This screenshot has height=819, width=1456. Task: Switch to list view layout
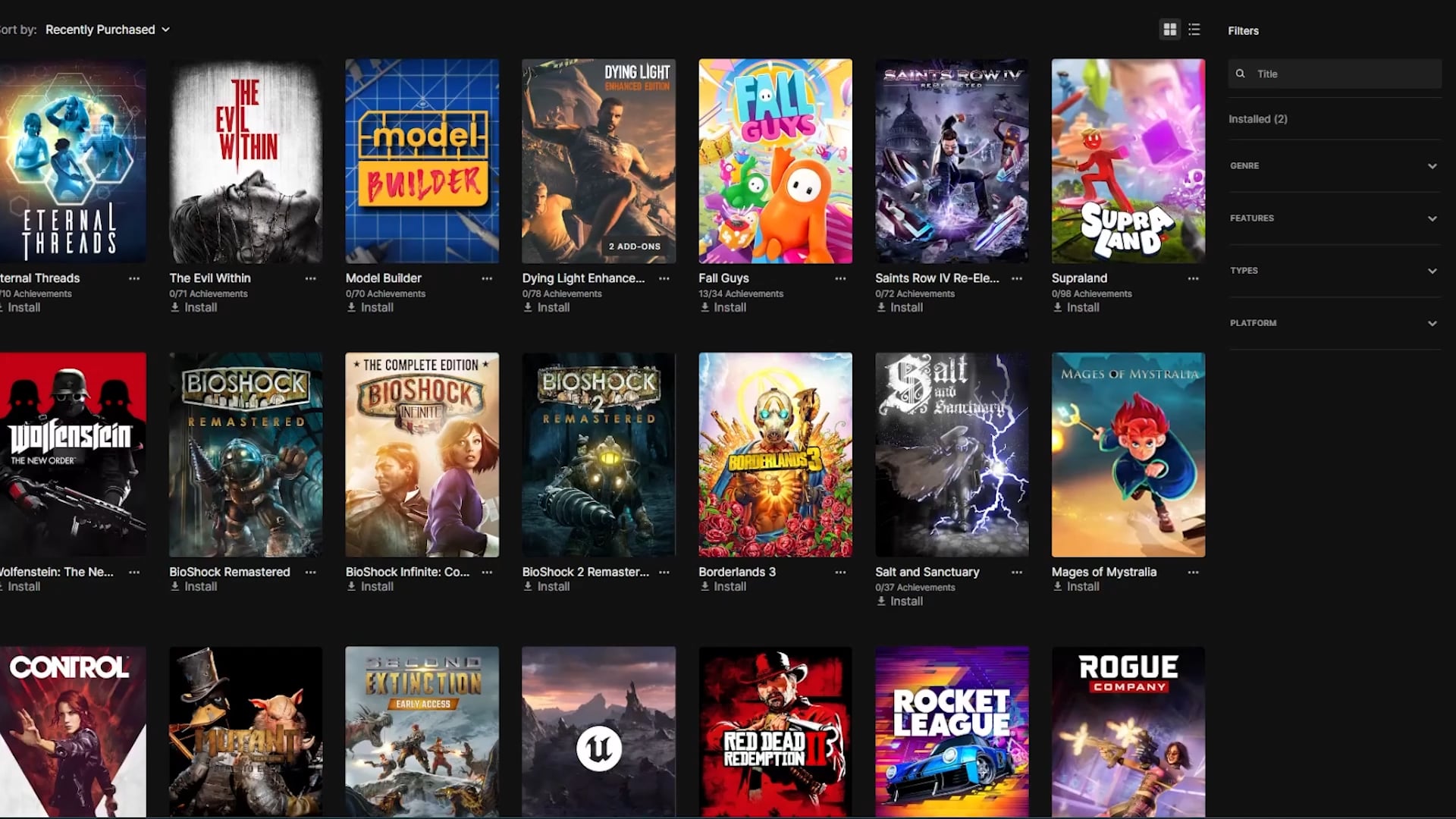[1194, 30]
